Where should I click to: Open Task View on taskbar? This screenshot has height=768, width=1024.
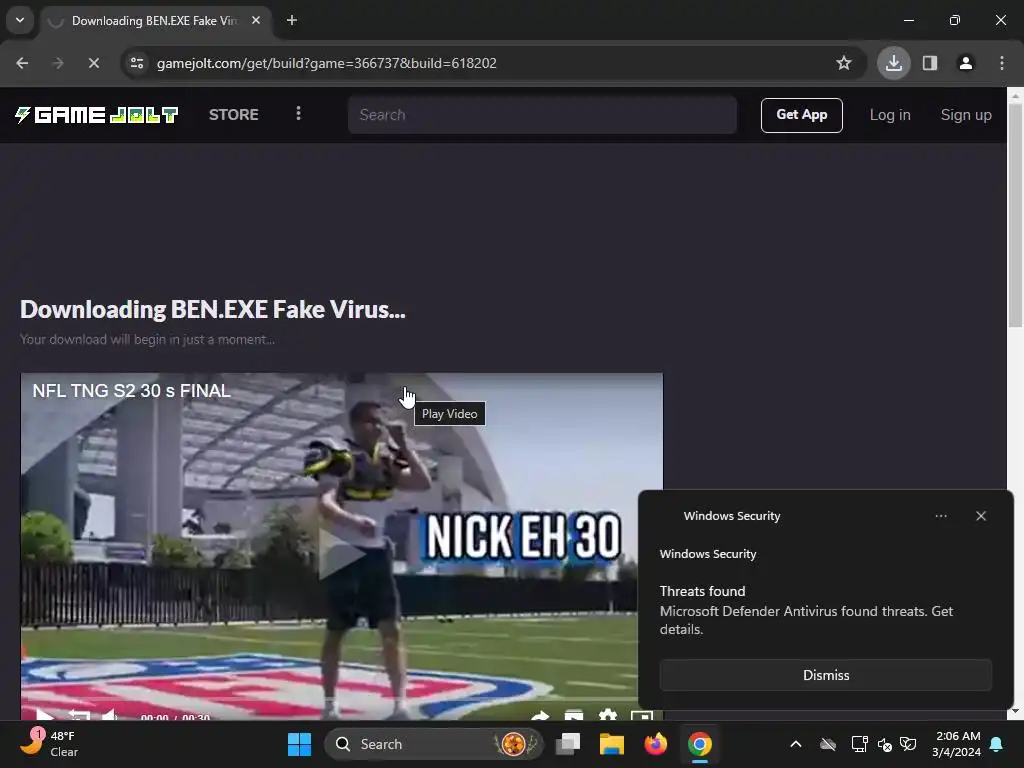[568, 744]
